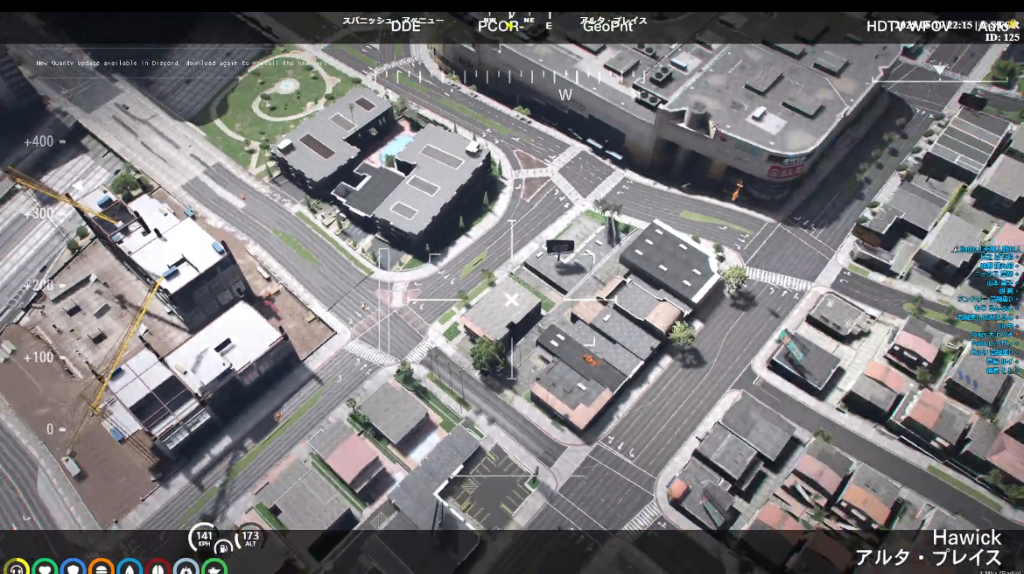Click the green heart health icon
This screenshot has width=1024, height=574.
pos(45,568)
